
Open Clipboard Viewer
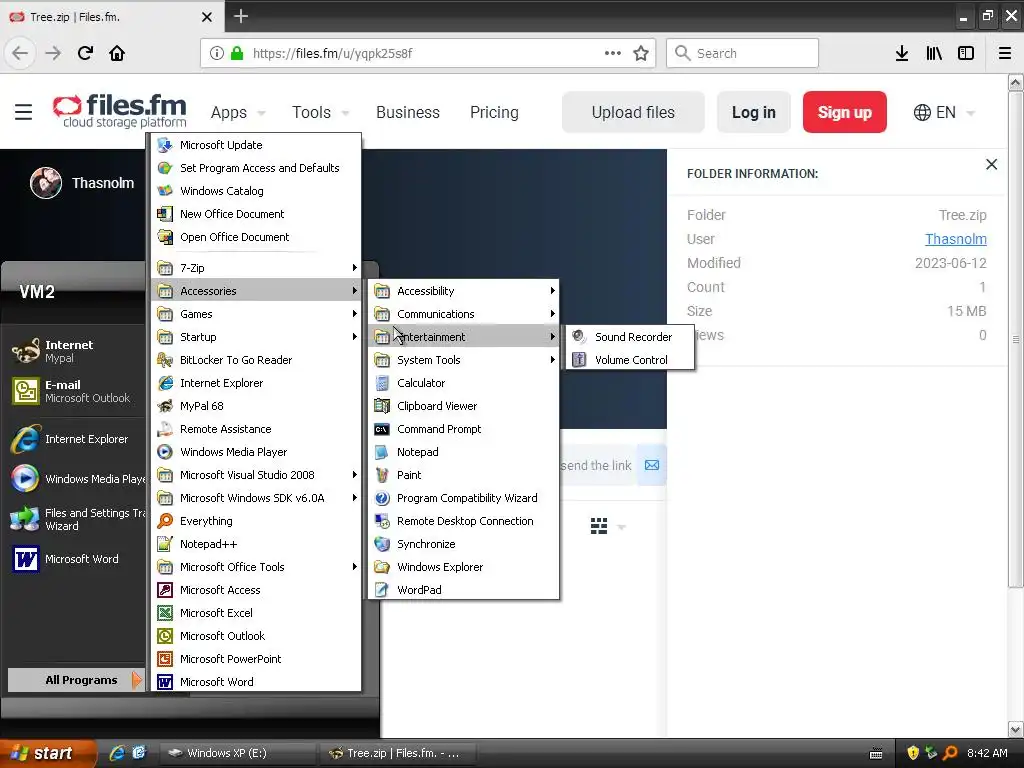coord(464,406)
